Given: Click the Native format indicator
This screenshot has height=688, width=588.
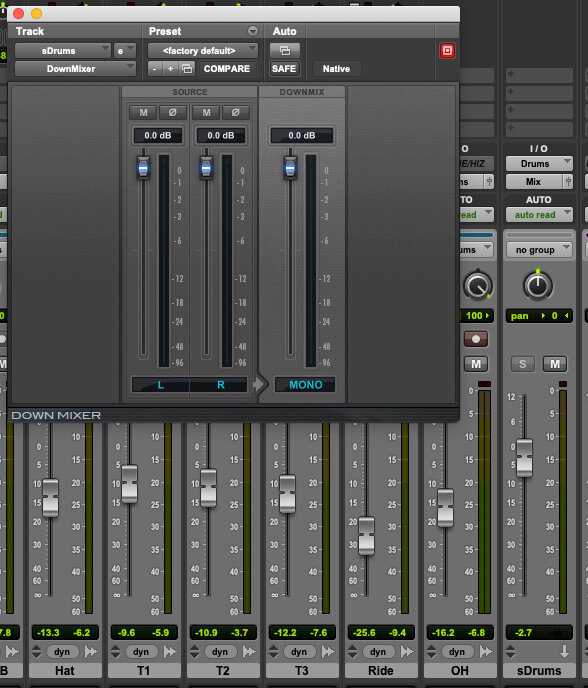Looking at the screenshot, I should 336,69.
